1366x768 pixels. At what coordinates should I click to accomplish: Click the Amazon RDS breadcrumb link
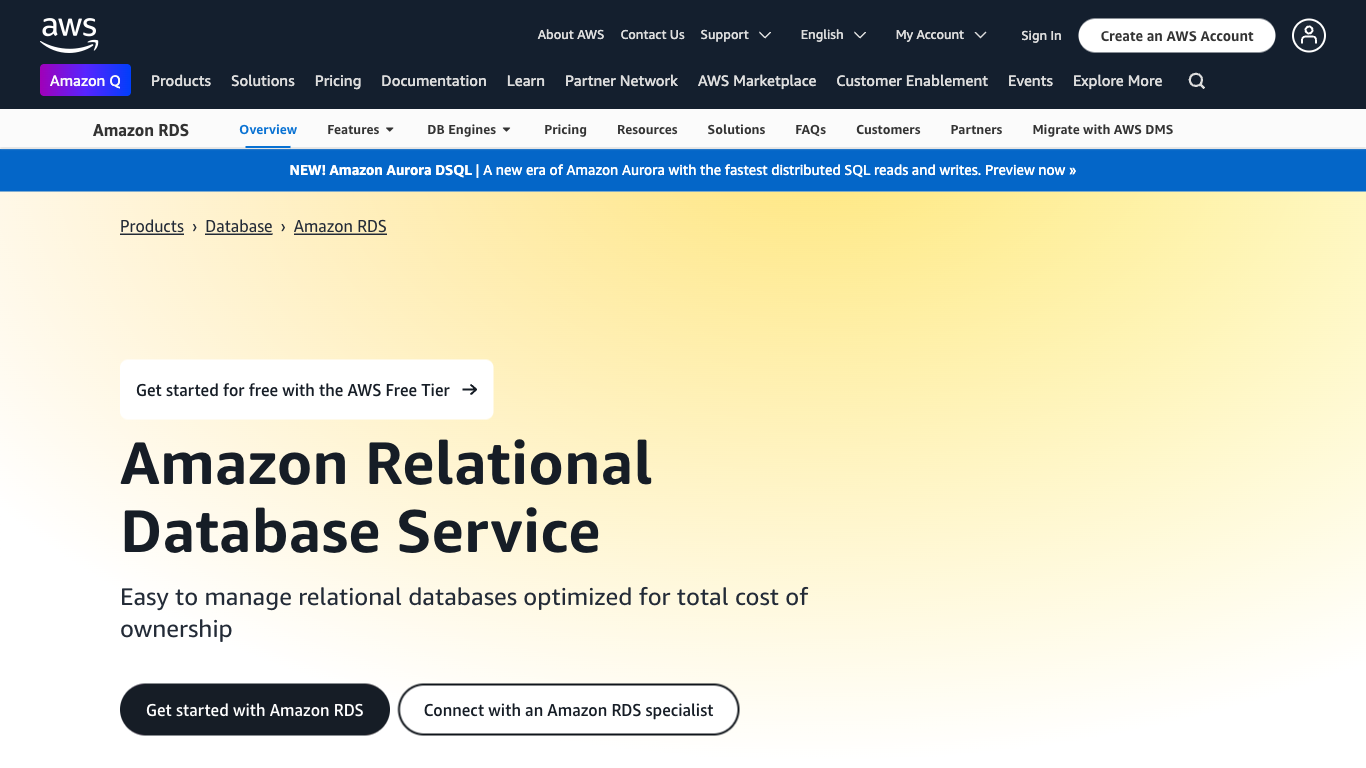pos(340,227)
